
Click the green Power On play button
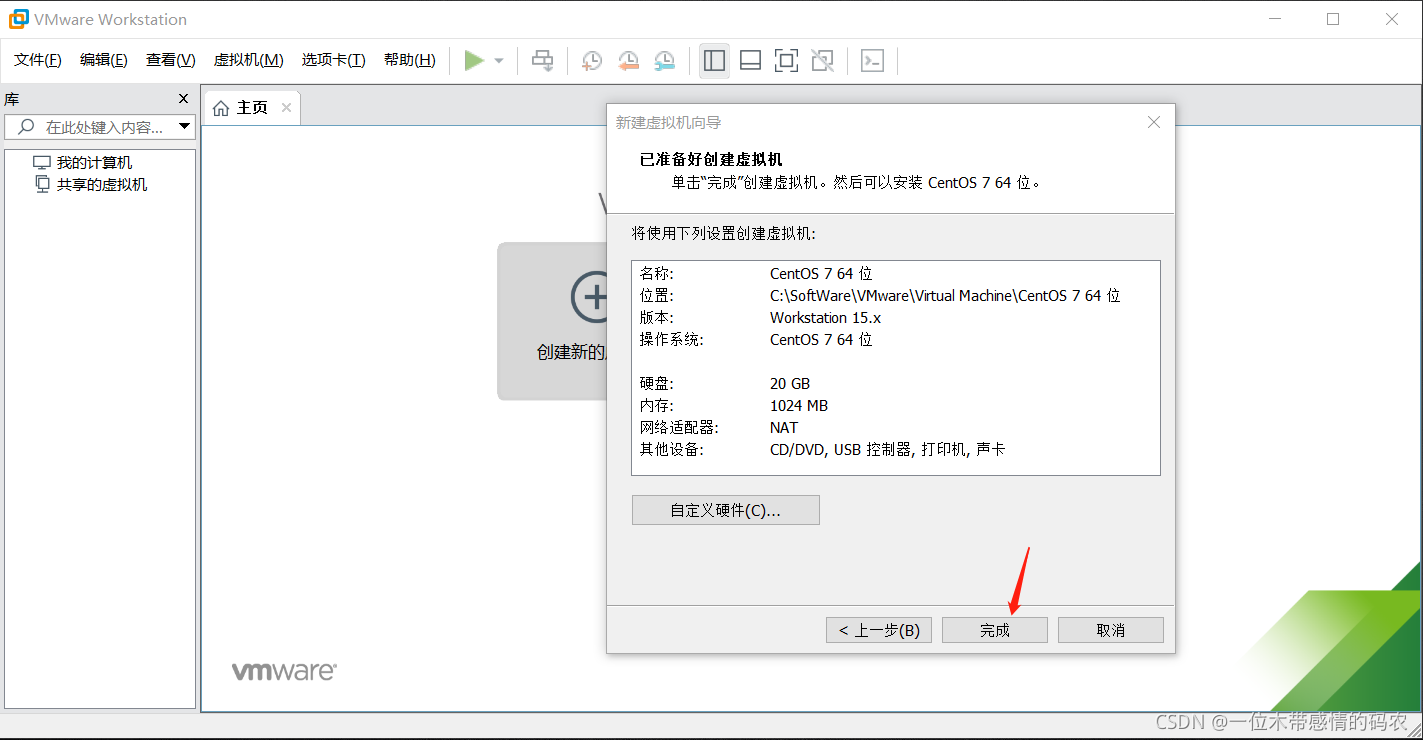[x=474, y=61]
